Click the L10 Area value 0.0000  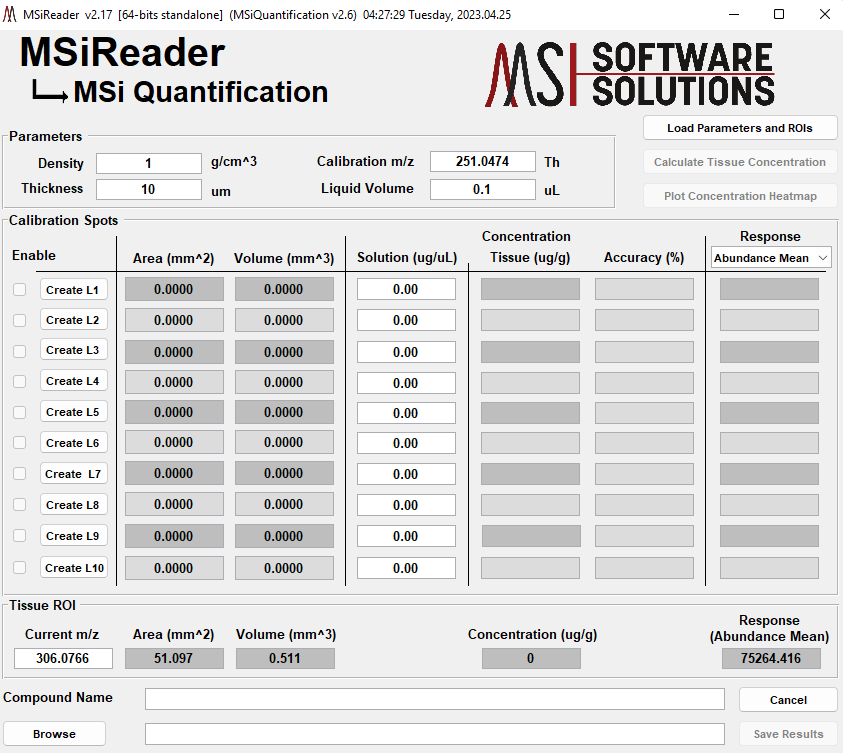point(174,568)
